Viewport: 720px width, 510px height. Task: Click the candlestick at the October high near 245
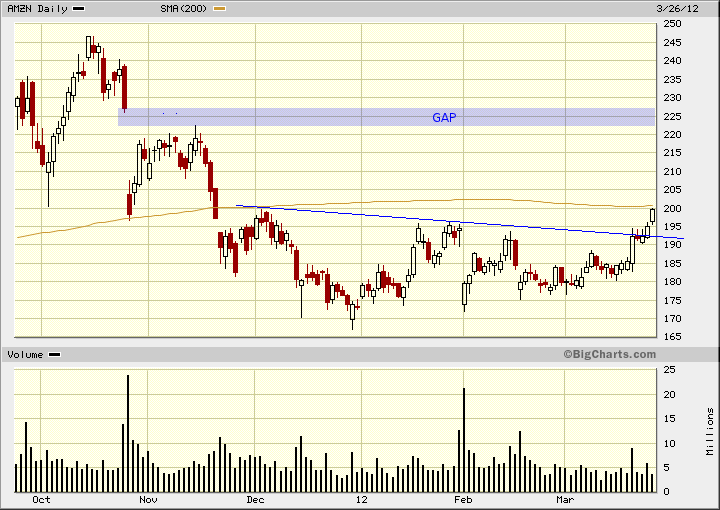(x=89, y=47)
